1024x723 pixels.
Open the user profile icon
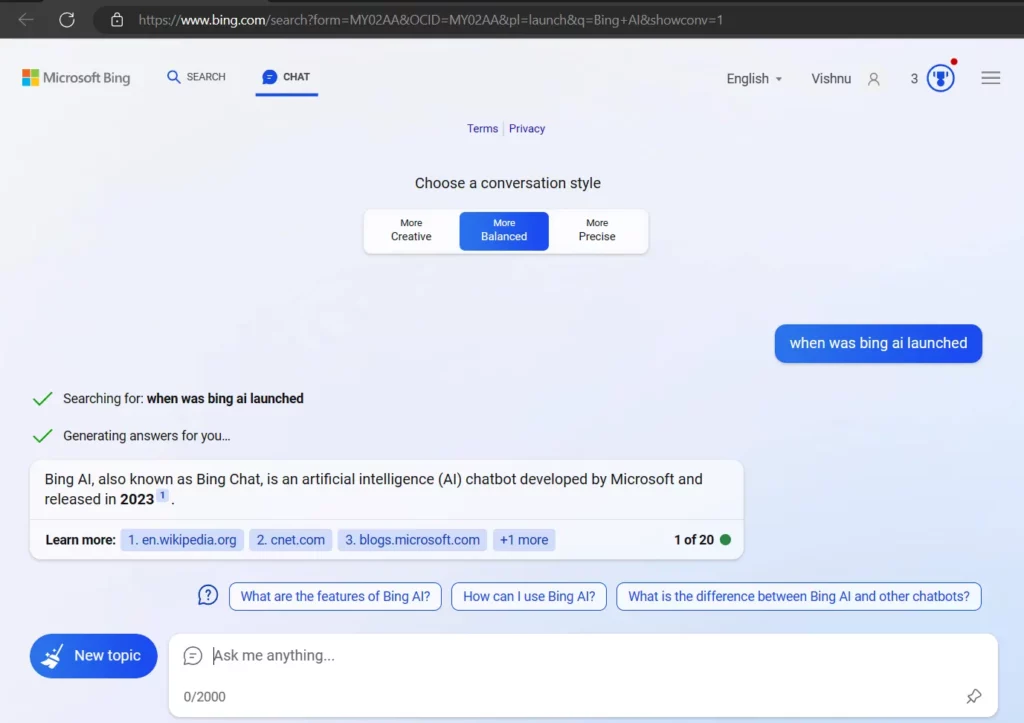click(x=873, y=79)
